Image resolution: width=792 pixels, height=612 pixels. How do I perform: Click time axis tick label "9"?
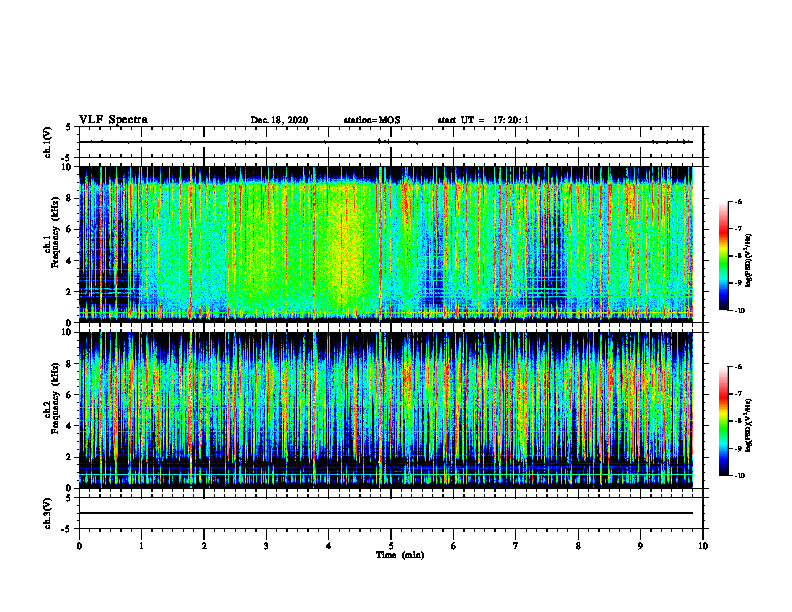(x=640, y=546)
